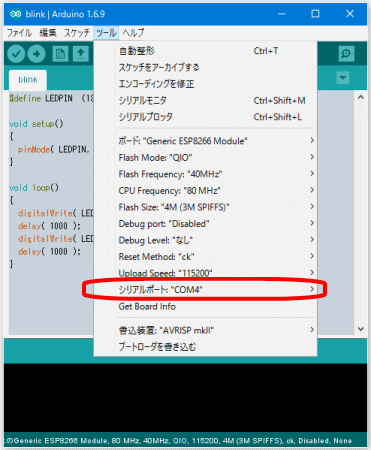Expand the Debug Level submenu
371x450 pixels.
pyautogui.click(x=205, y=240)
